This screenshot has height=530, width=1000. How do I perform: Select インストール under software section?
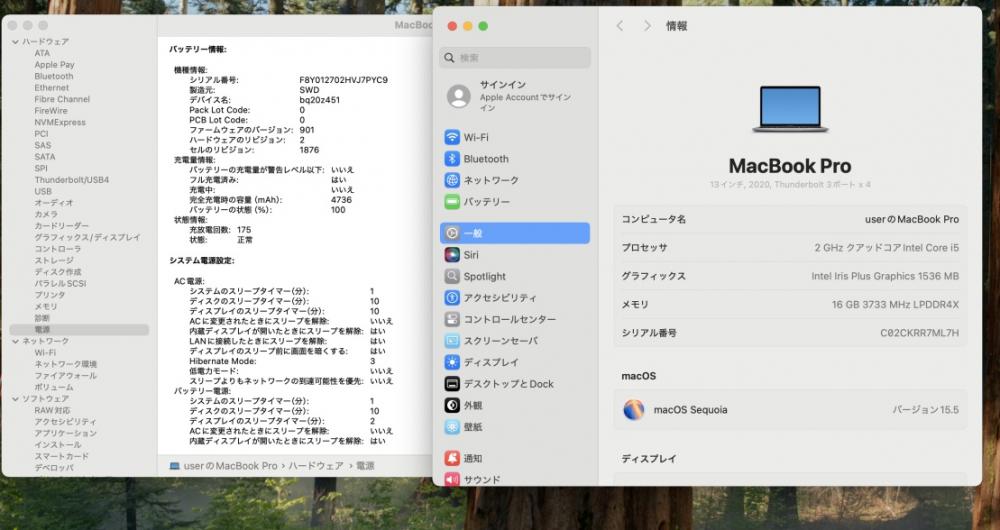pyautogui.click(x=58, y=445)
